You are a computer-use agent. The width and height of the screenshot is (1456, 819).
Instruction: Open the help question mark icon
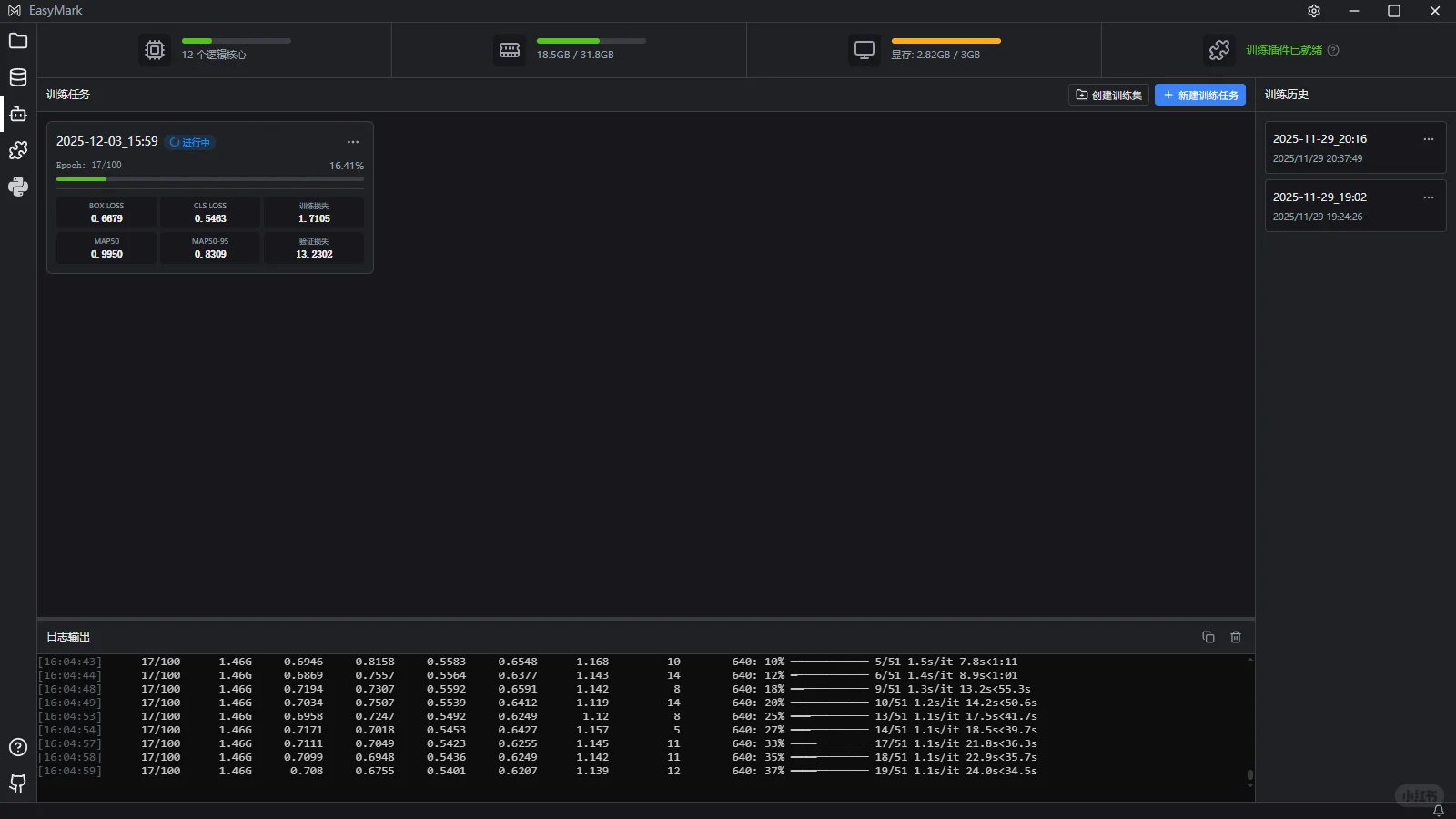[18, 747]
